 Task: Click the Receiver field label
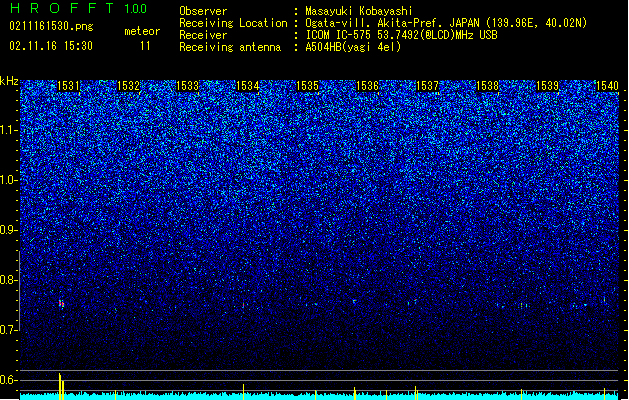click(203, 35)
